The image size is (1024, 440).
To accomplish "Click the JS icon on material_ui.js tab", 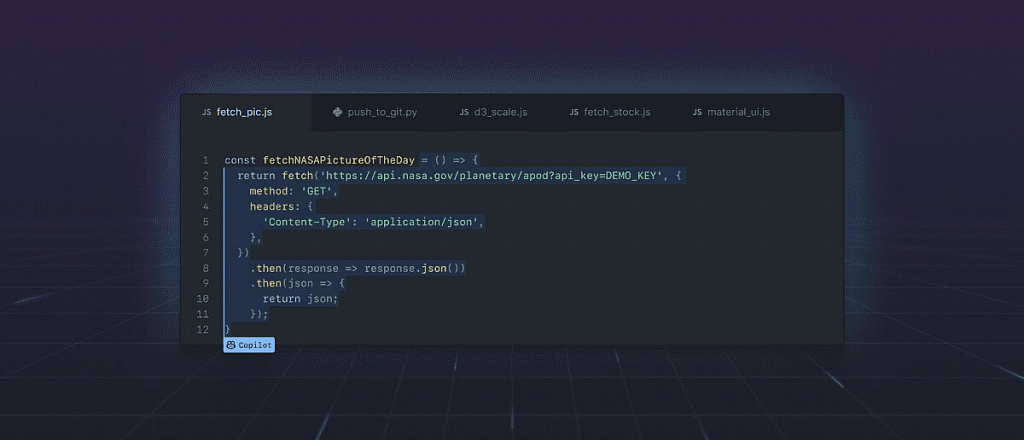I will tap(697, 112).
